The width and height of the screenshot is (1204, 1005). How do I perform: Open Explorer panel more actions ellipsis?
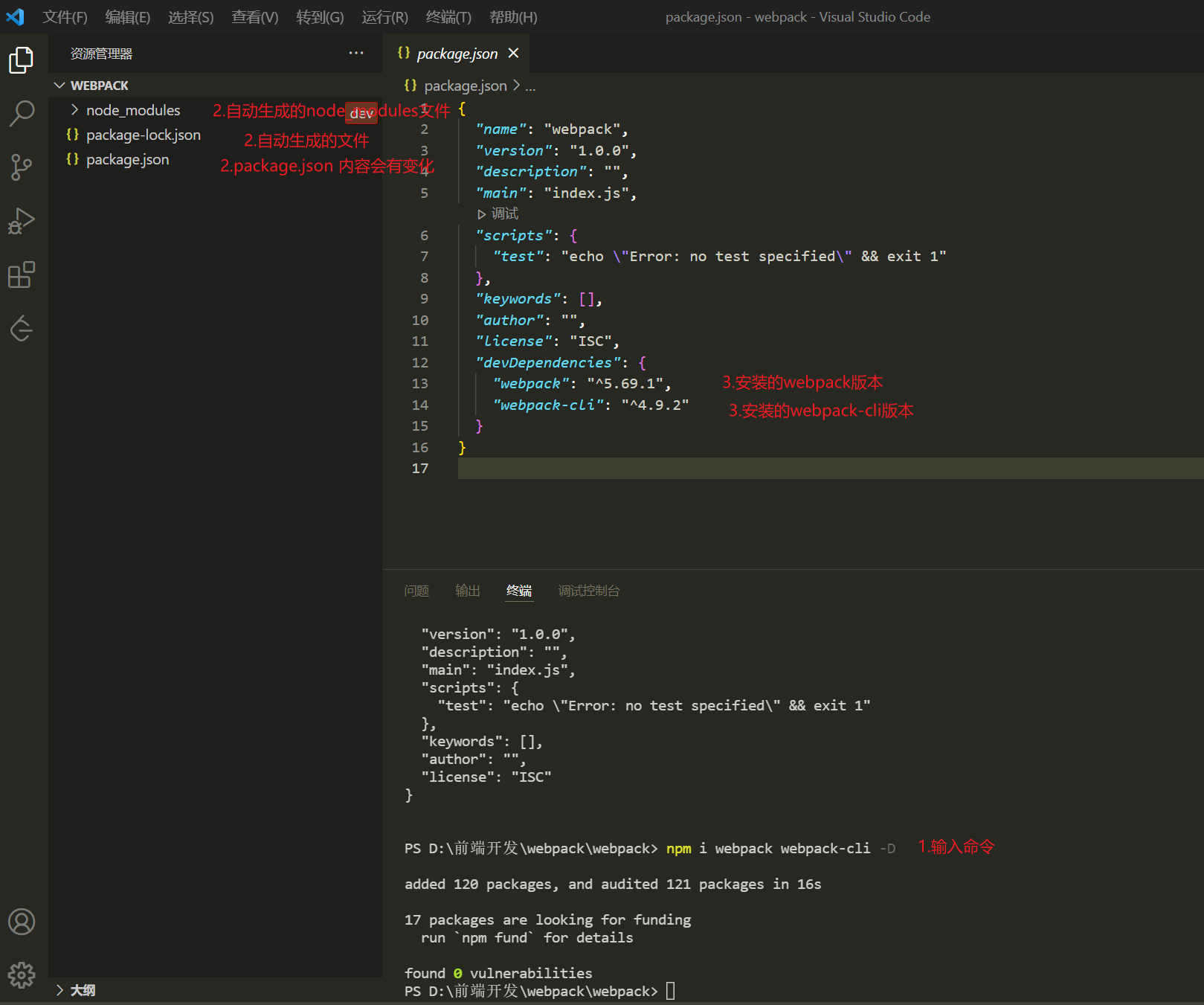[x=356, y=54]
